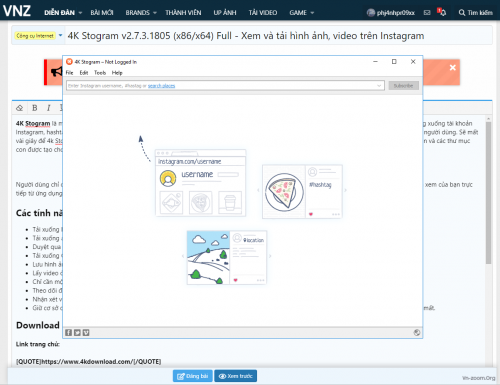Click the thread title text field
Image resolution: width=500 pixels, height=385 pixels.
[279, 36]
